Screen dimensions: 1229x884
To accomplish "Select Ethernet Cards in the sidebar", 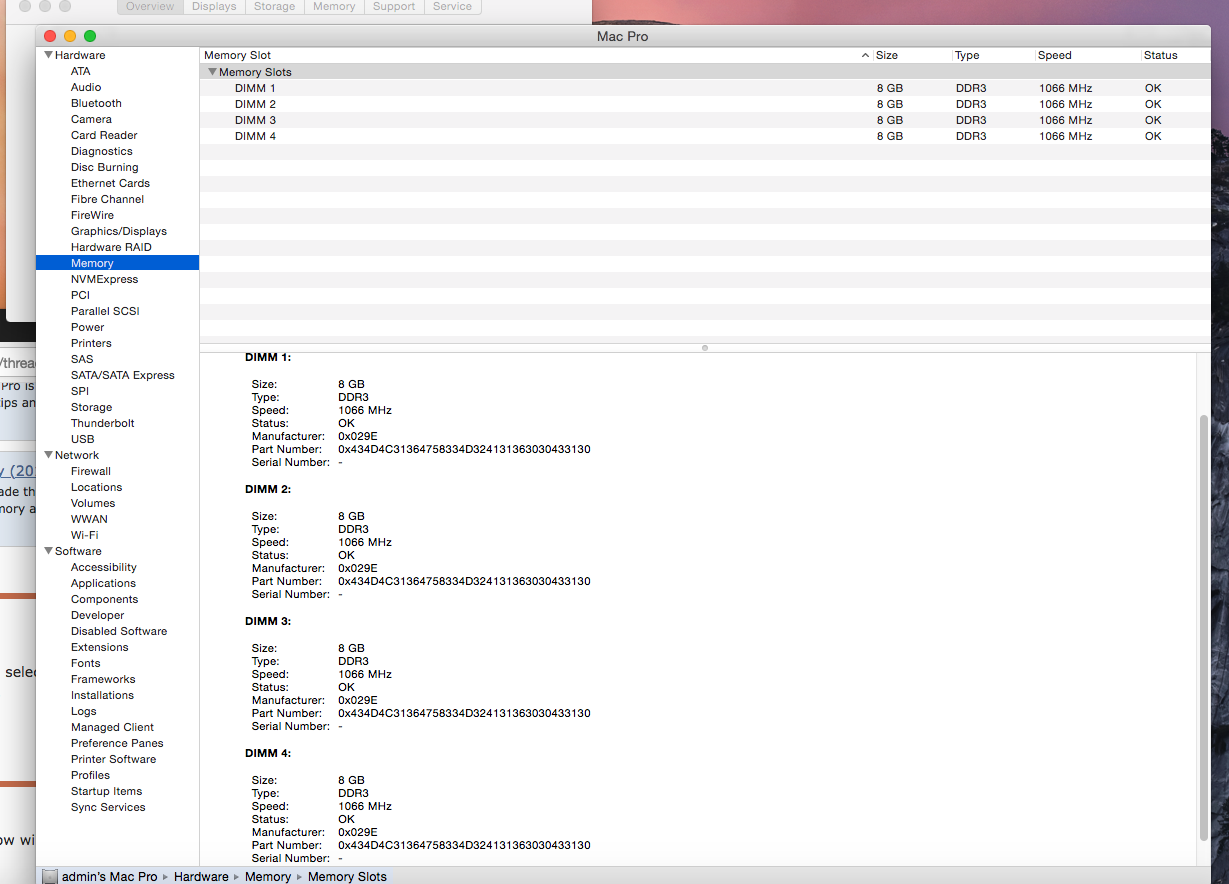I will 110,183.
